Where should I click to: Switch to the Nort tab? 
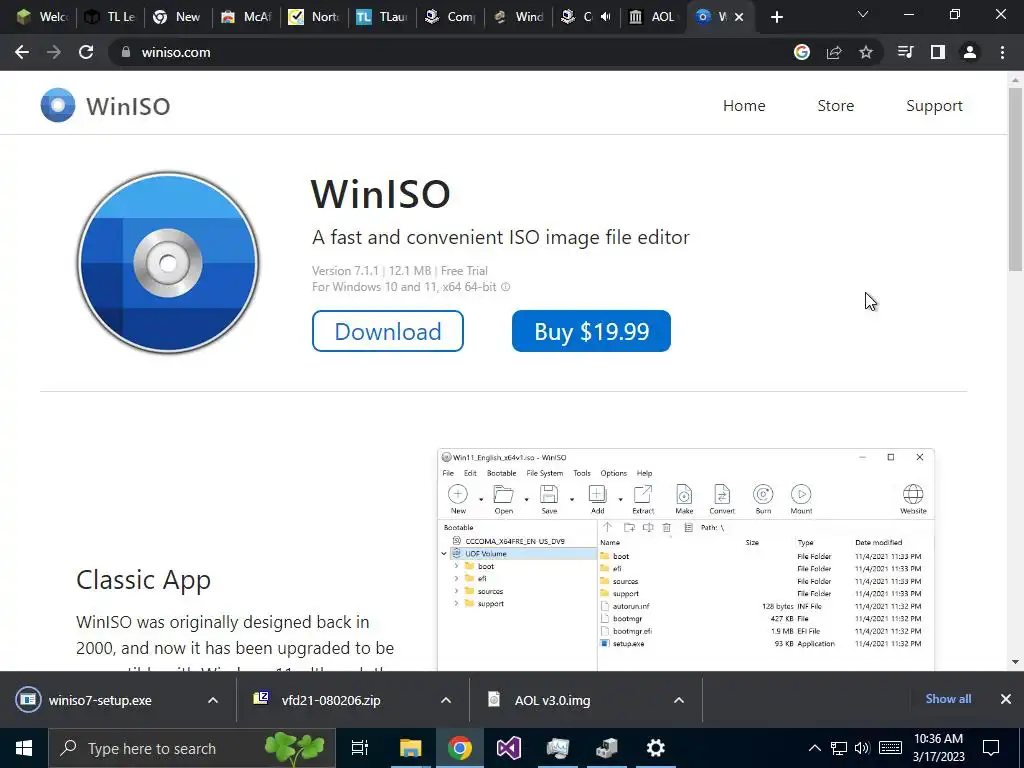coord(314,17)
